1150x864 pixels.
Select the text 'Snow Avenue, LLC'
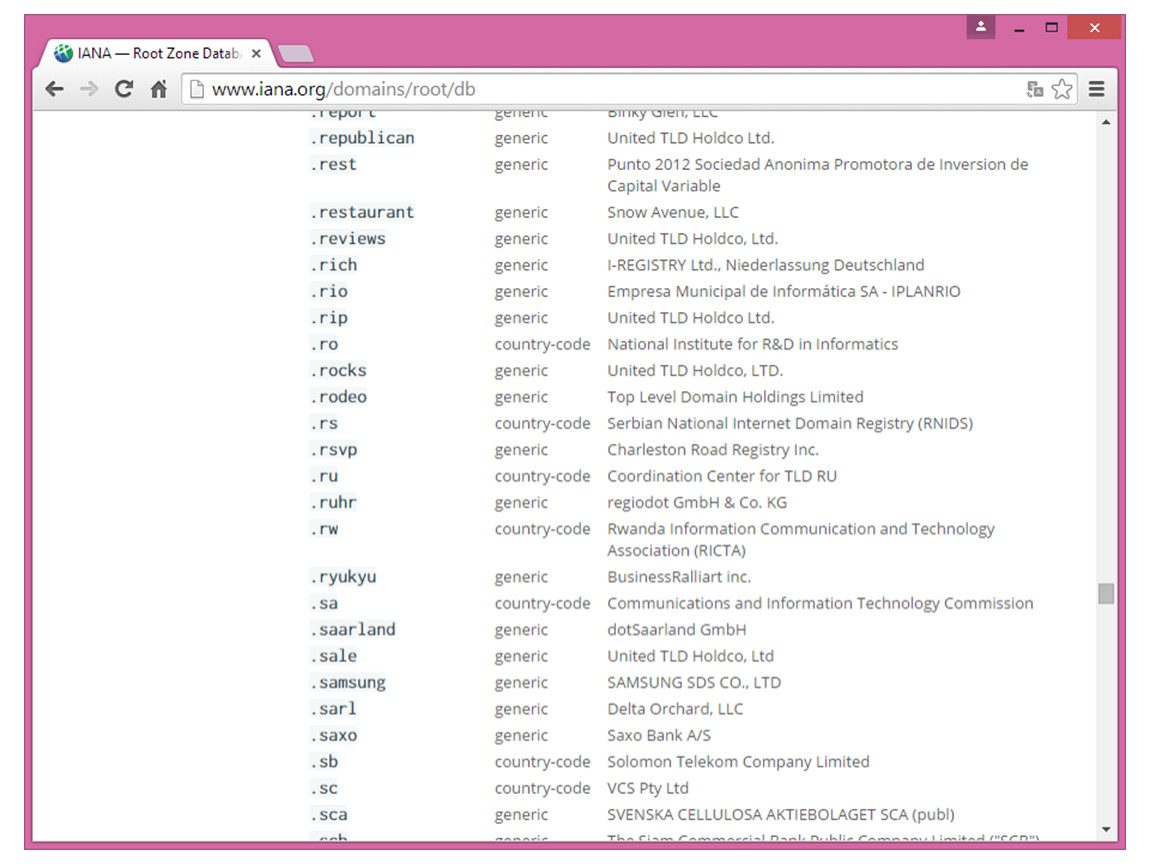[x=673, y=212]
